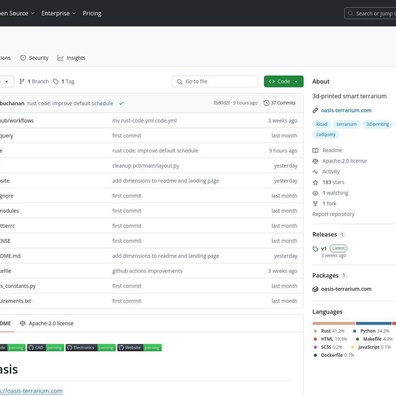Open commit 'cleanup pcb/main/layout.py'
396x396 pixels.
146,166
